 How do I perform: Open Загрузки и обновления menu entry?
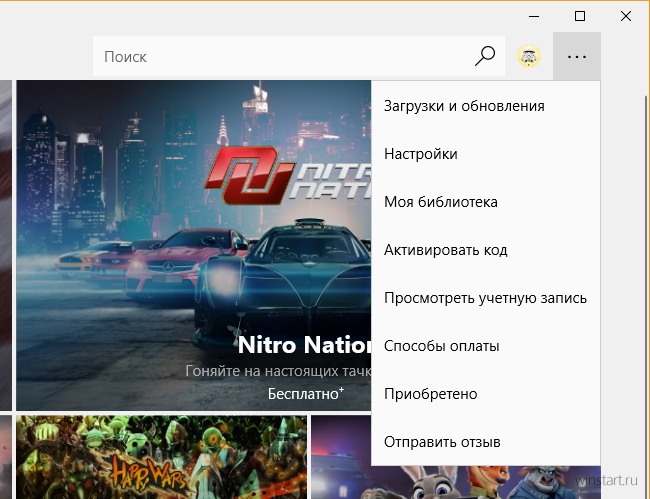click(486, 106)
